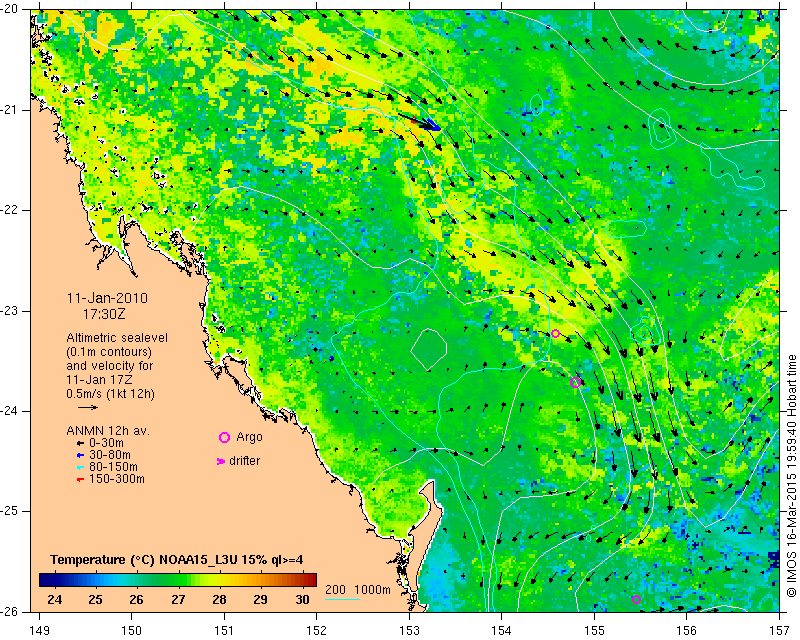Viewport: 800px width, 640px height.
Task: Click the '-21' latitude axis label
Action: point(9,110)
